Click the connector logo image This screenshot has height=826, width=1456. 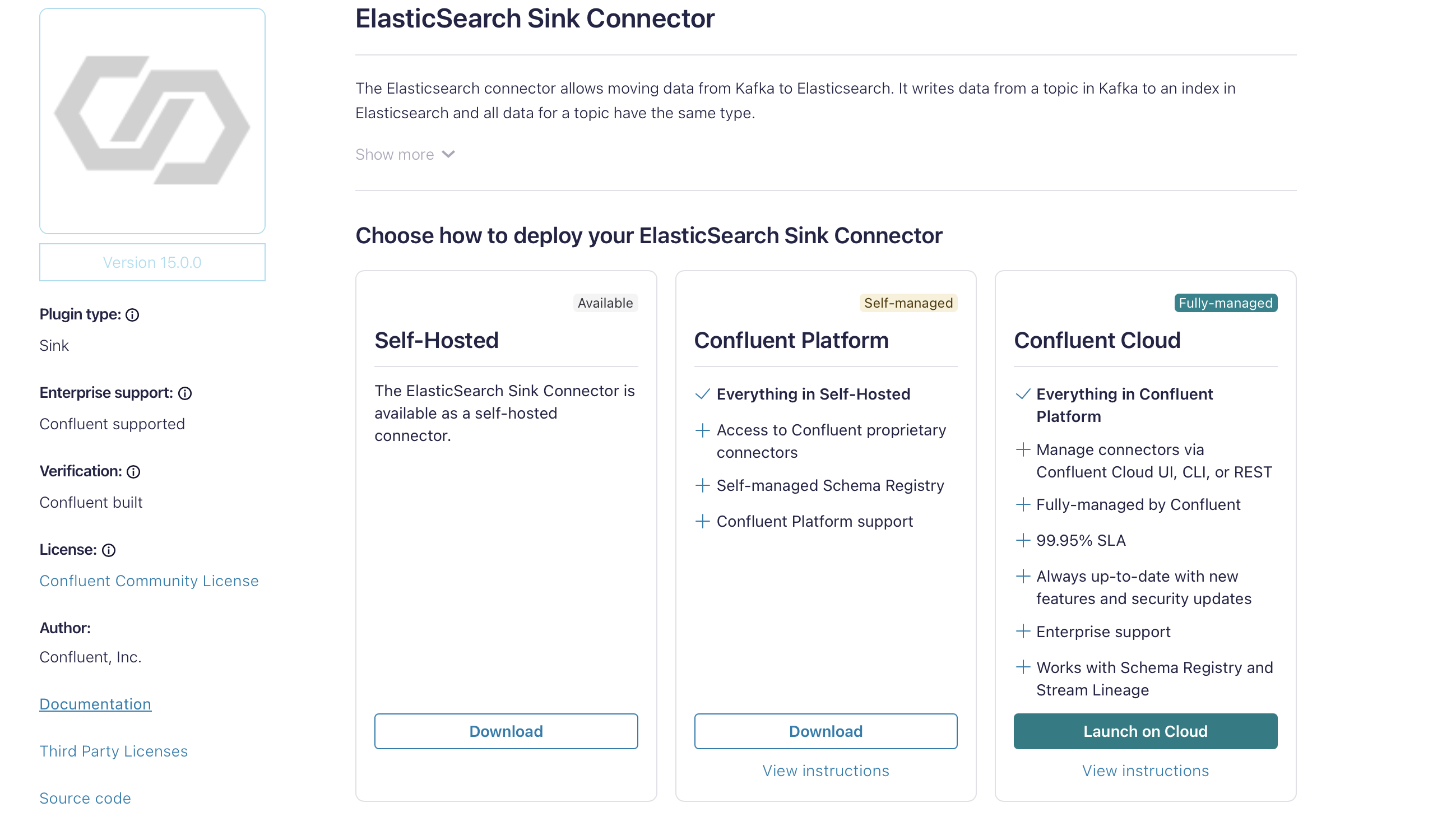(152, 121)
